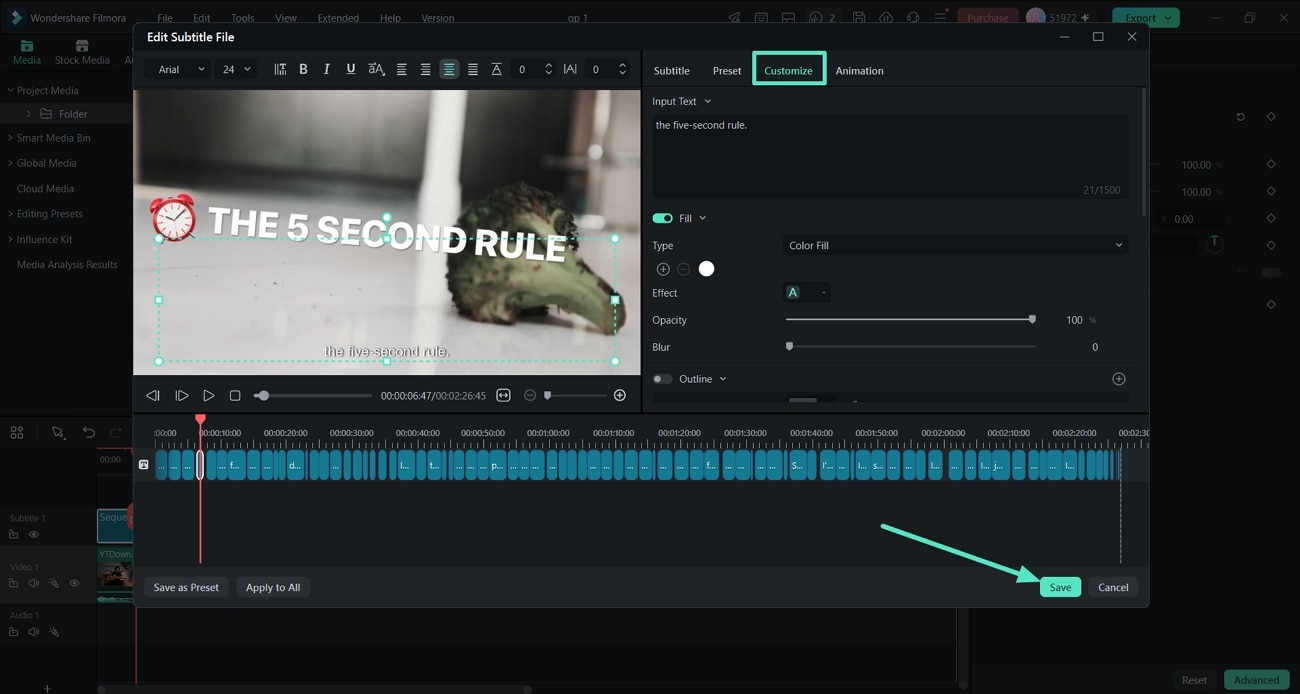Switch to the Preset tab
Screen dimensions: 1300x694
point(727,71)
